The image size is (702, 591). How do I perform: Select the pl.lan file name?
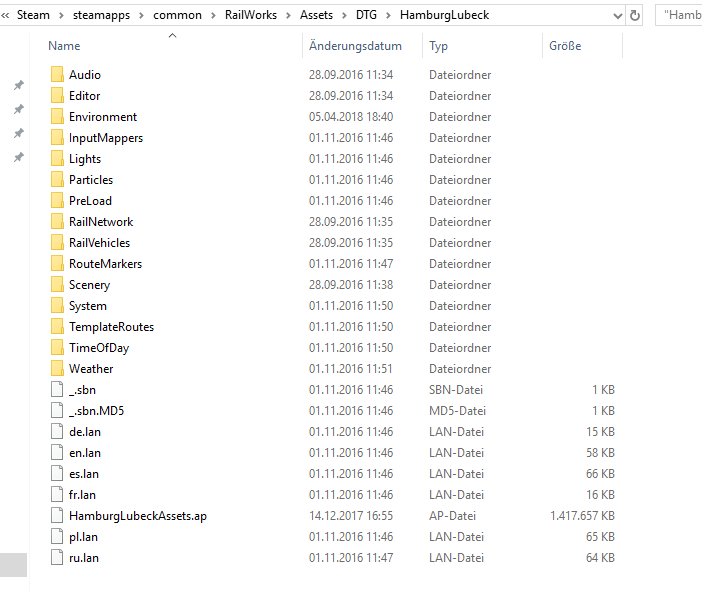pyautogui.click(x=83, y=537)
